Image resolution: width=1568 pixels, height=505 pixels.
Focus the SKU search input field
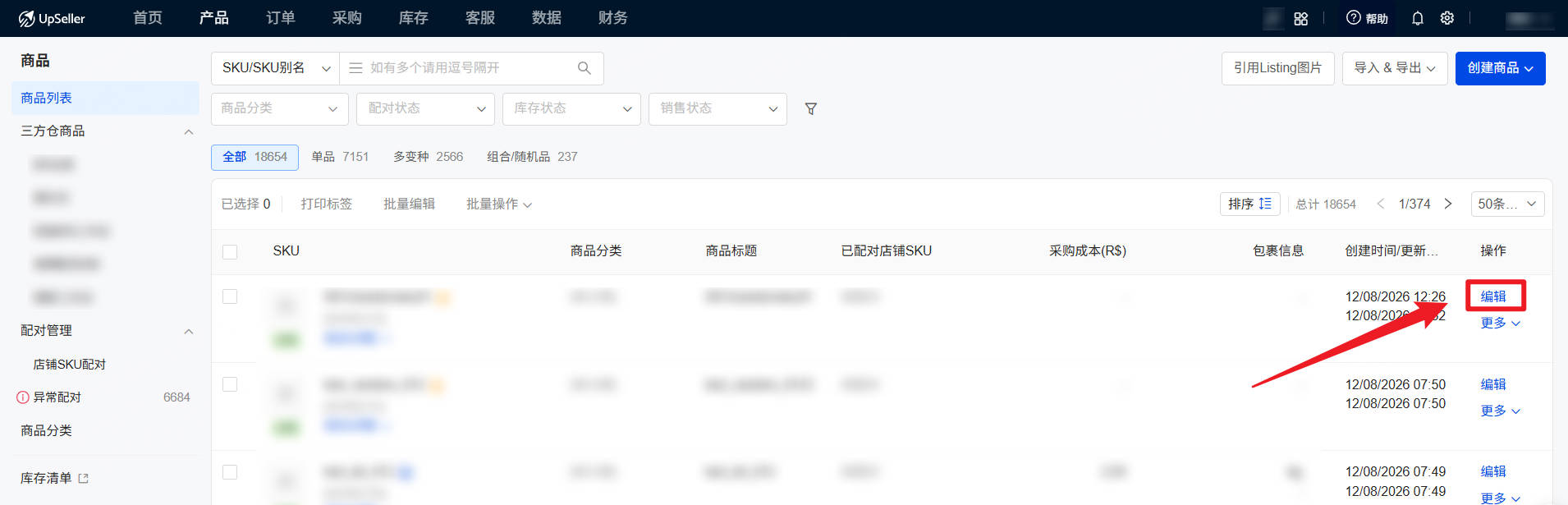tap(472, 68)
